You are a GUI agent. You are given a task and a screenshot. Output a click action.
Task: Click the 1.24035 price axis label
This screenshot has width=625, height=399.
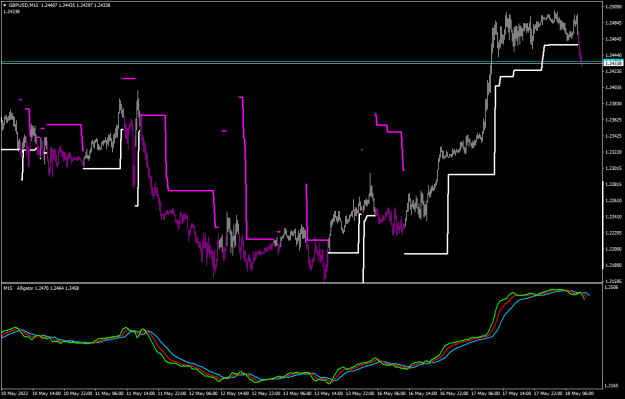tap(613, 87)
